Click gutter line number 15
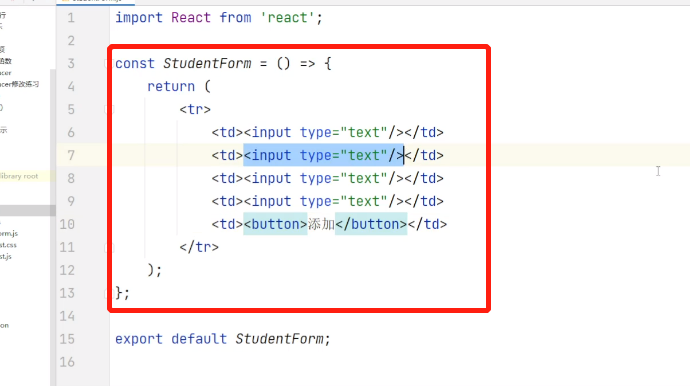The width and height of the screenshot is (690, 386). 67,339
